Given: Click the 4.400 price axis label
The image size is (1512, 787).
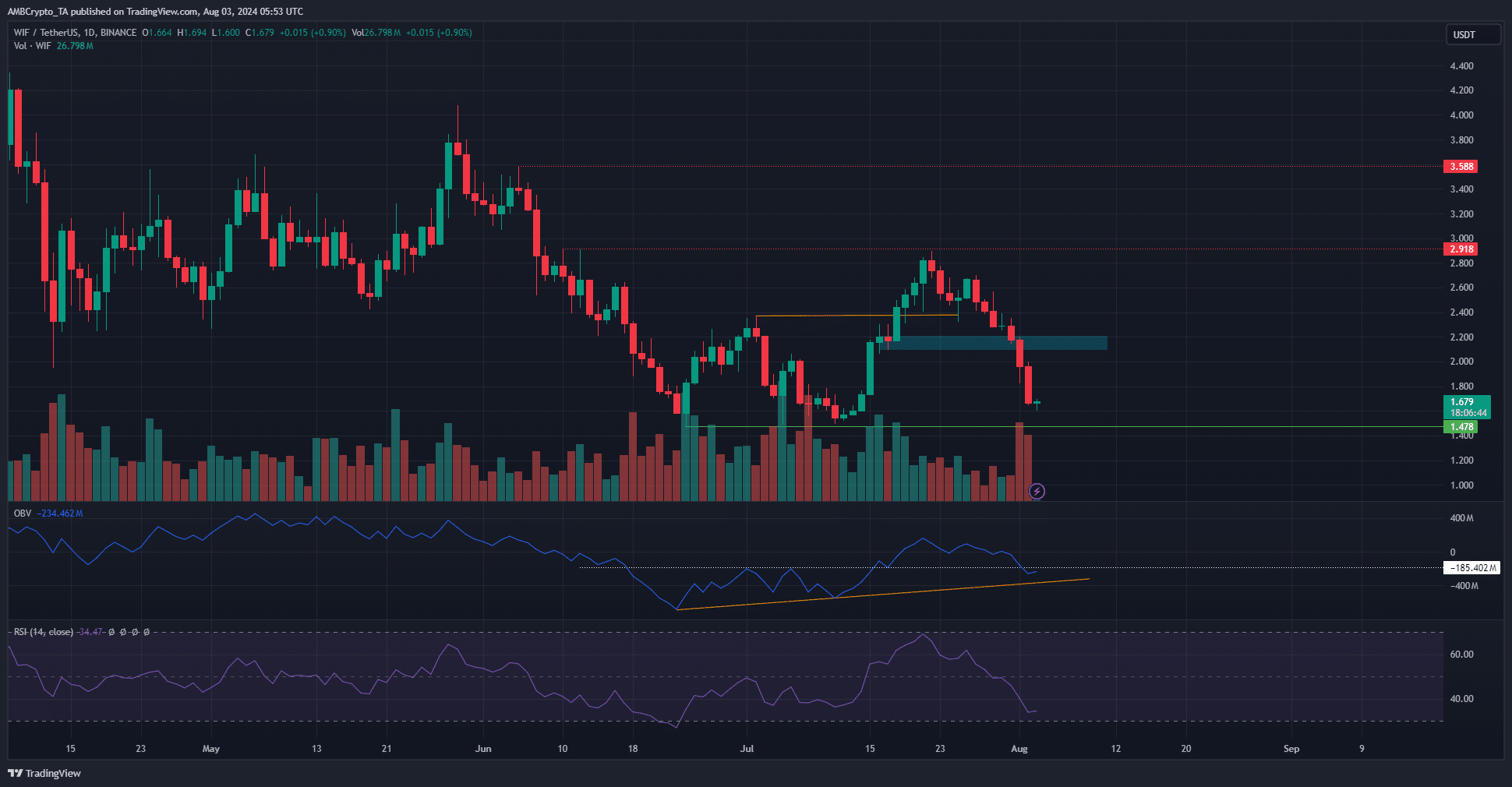Looking at the screenshot, I should click(1461, 66).
